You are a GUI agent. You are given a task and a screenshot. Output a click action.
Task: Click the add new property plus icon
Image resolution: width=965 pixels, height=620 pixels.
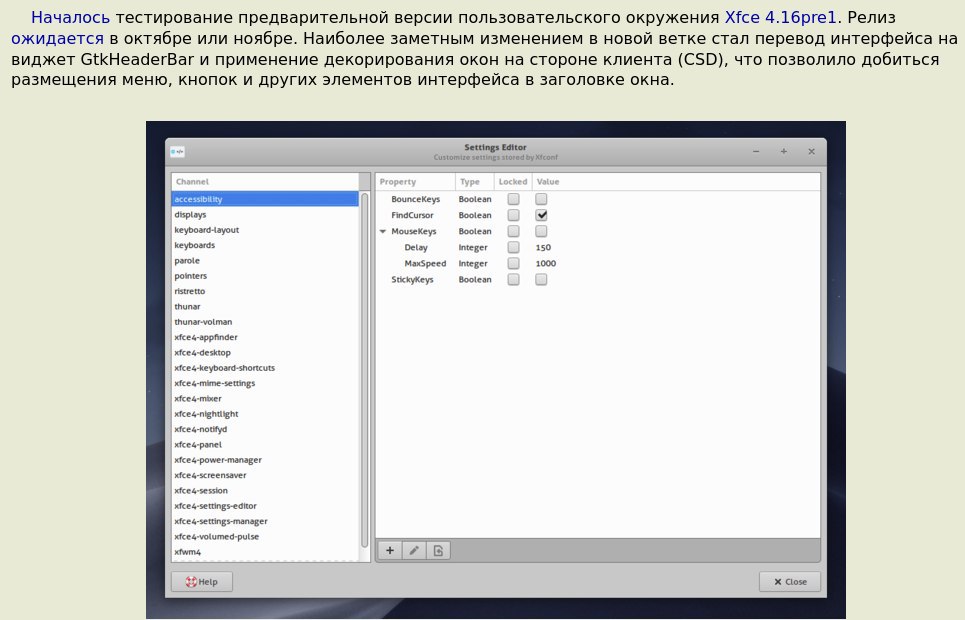[x=390, y=550]
